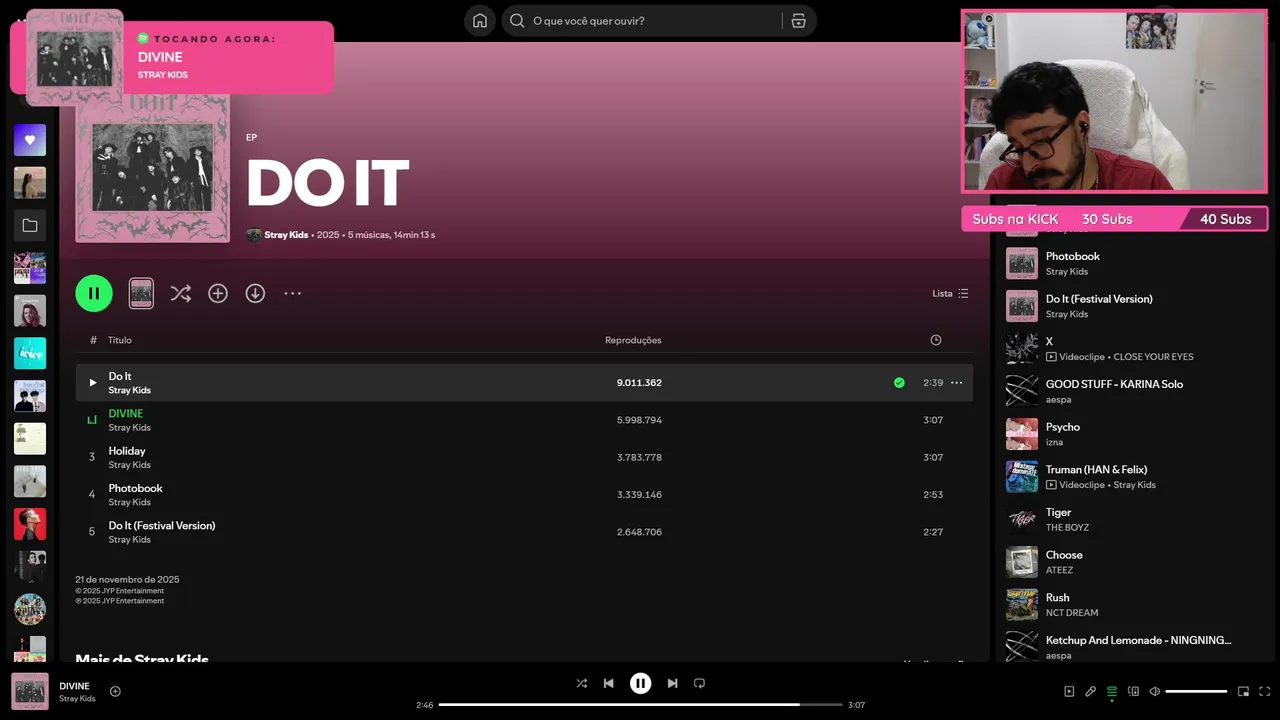Play the track Do It in row one
Viewport: 1280px width, 720px height.
[93, 383]
